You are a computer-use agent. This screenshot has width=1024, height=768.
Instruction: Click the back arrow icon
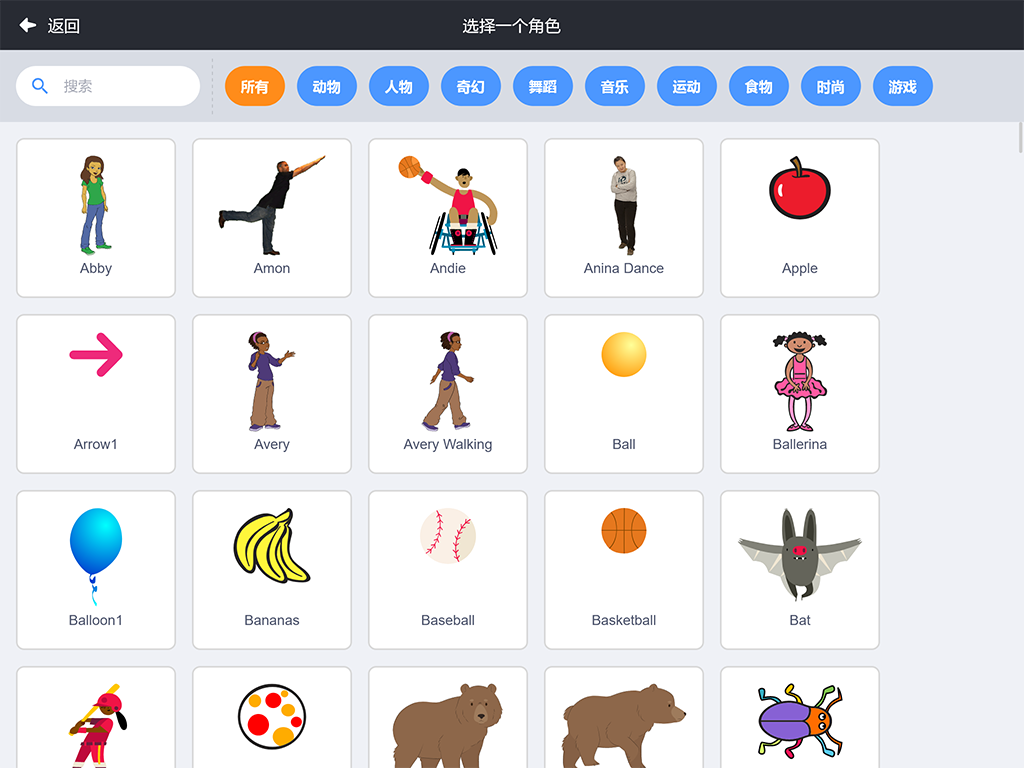click(x=27, y=25)
